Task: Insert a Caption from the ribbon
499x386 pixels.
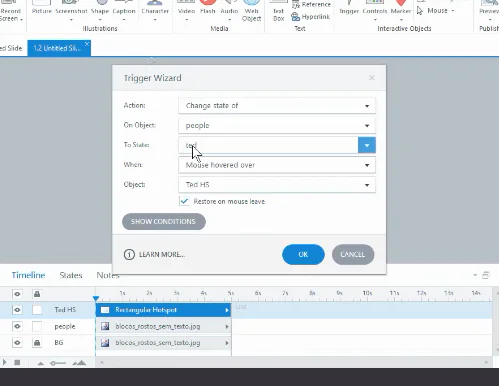Action: click(x=124, y=11)
